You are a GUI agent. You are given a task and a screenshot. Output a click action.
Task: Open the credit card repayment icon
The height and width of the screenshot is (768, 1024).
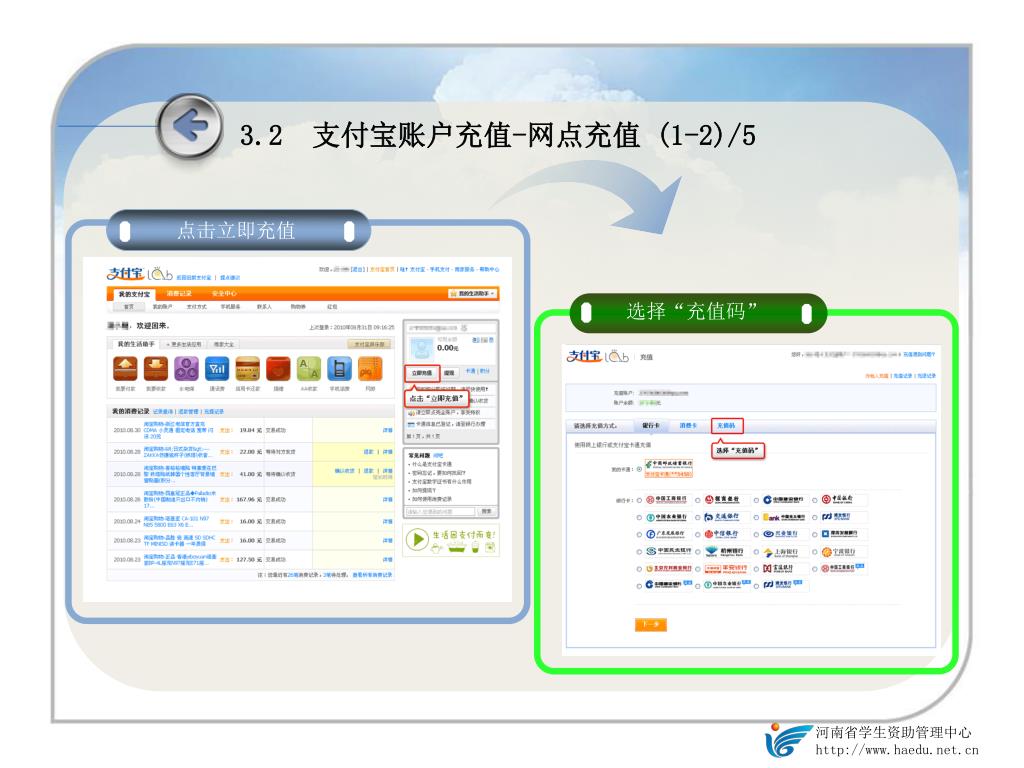pyautogui.click(x=248, y=369)
